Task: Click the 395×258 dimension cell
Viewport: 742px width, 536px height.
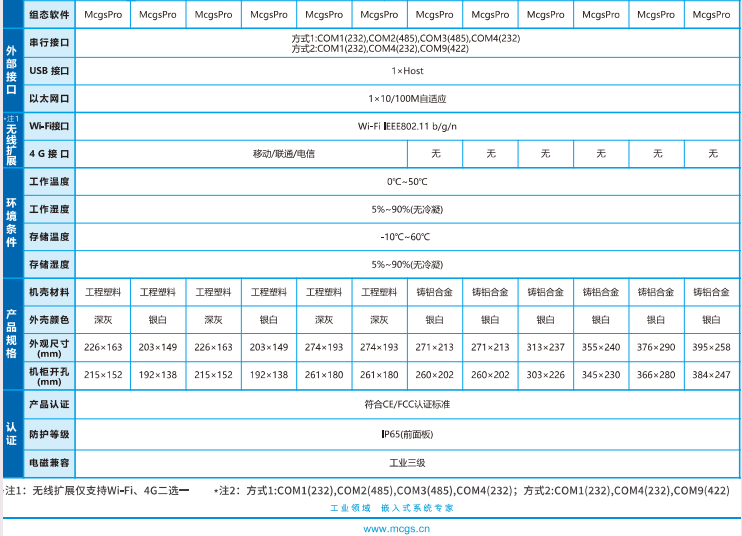Action: [x=712, y=347]
